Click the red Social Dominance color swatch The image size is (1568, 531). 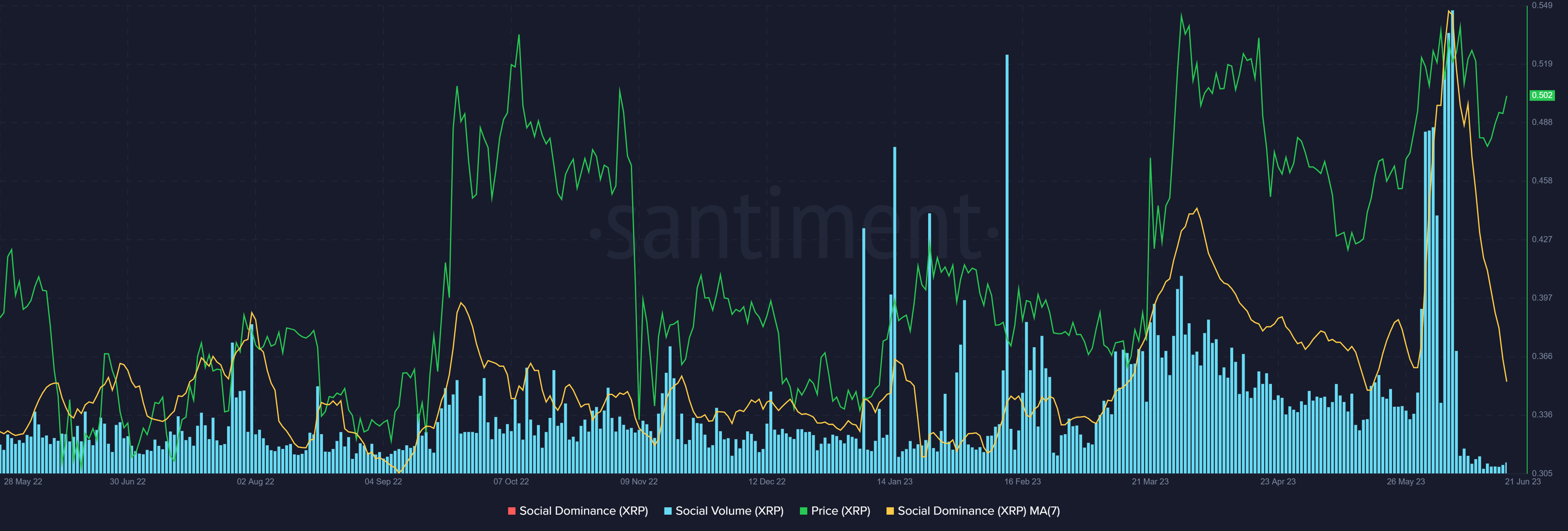coord(512,511)
